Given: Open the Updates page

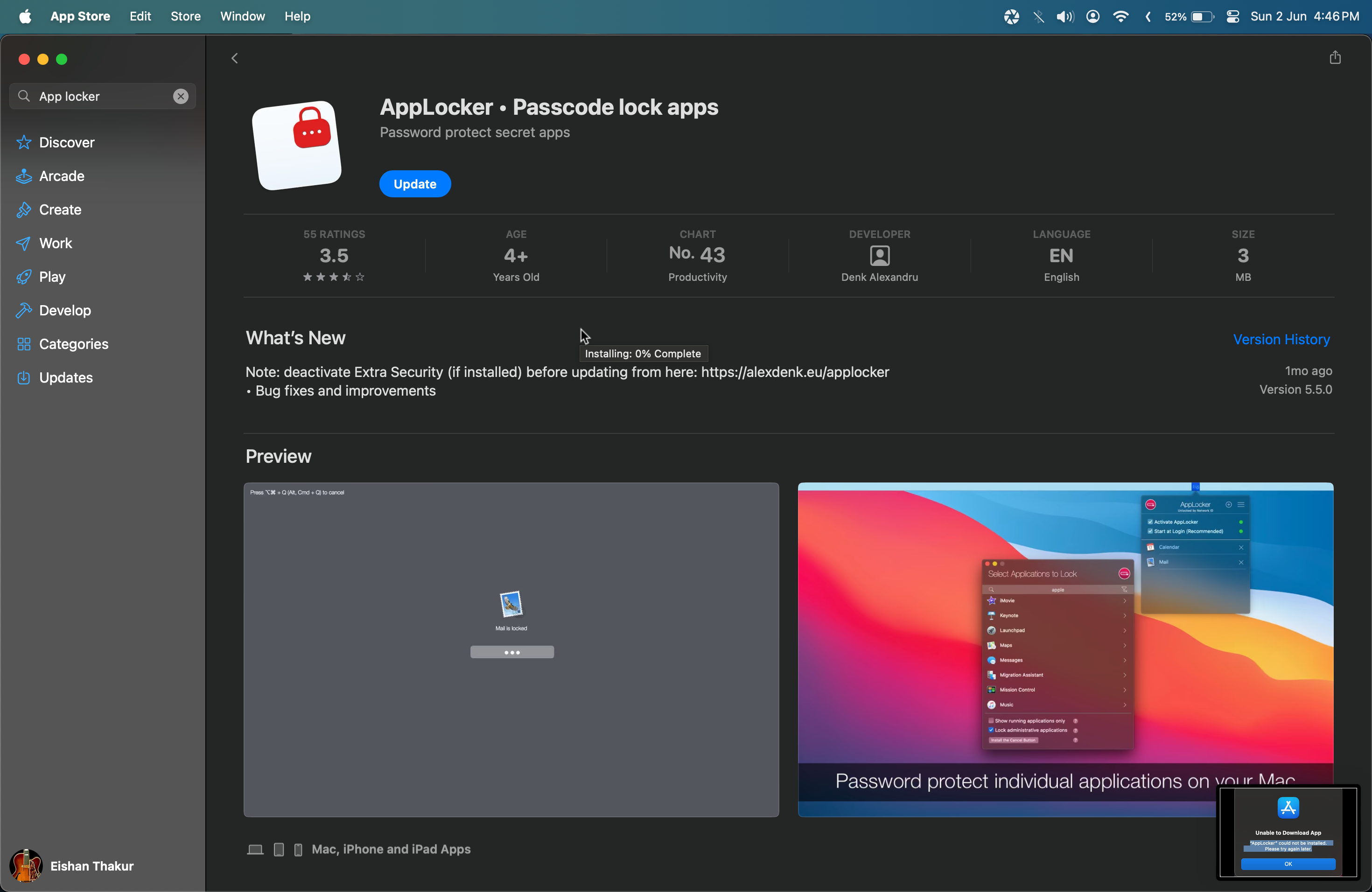Looking at the screenshot, I should point(66,377).
